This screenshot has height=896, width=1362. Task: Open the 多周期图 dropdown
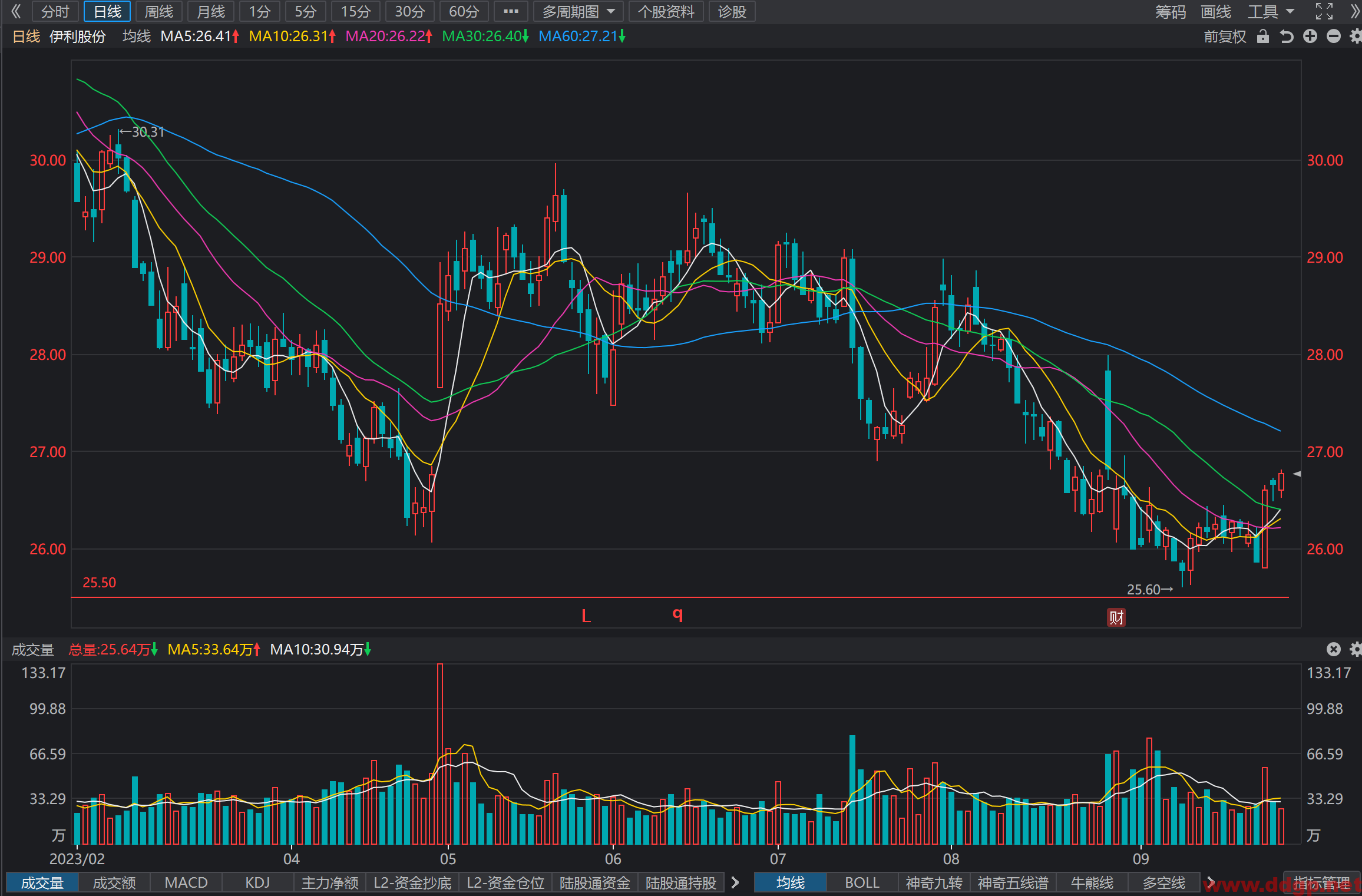(x=578, y=11)
